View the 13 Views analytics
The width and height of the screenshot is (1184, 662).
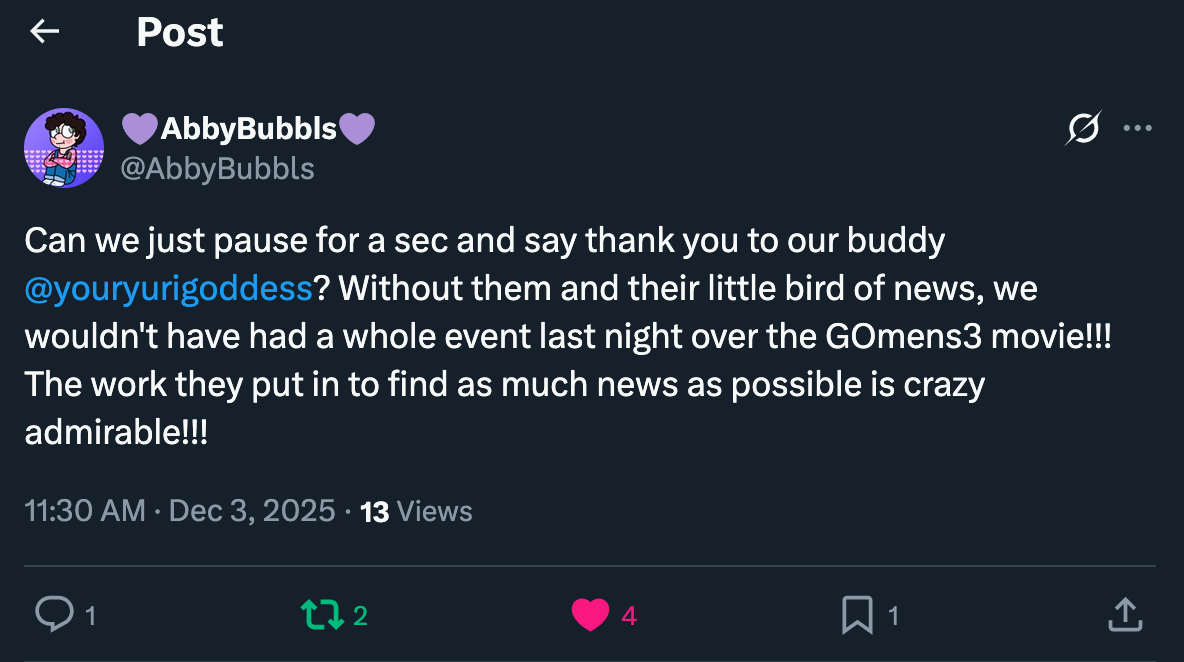416,511
